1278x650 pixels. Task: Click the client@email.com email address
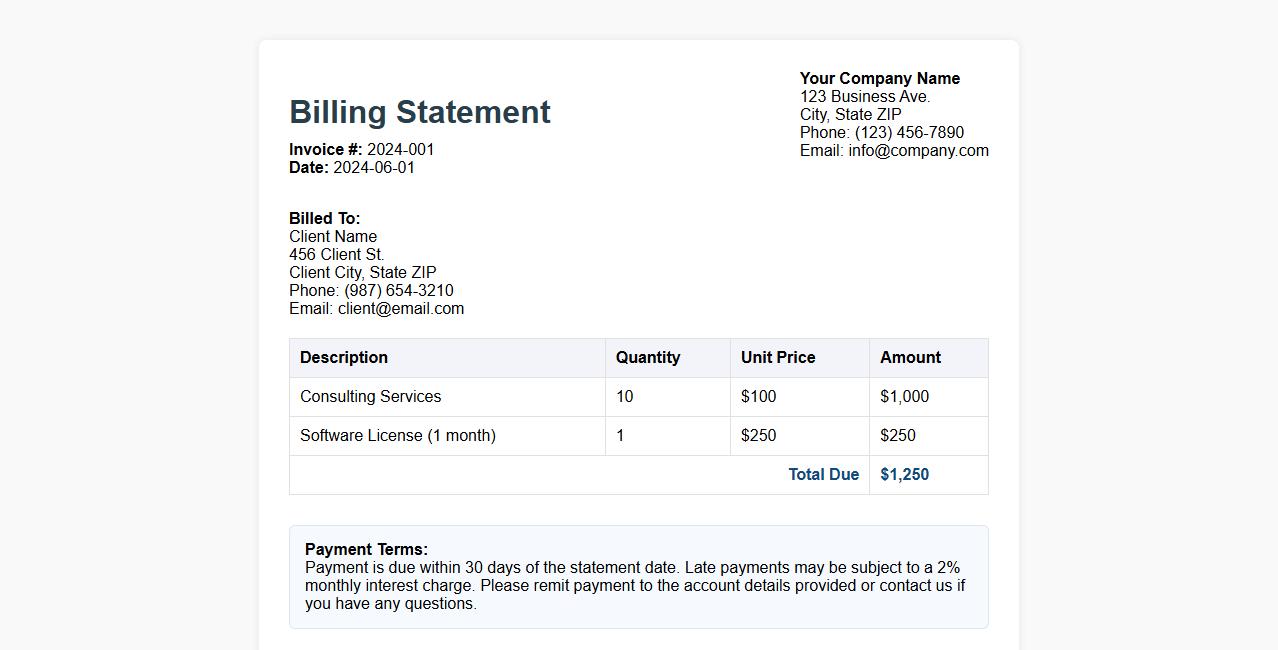[x=400, y=308]
